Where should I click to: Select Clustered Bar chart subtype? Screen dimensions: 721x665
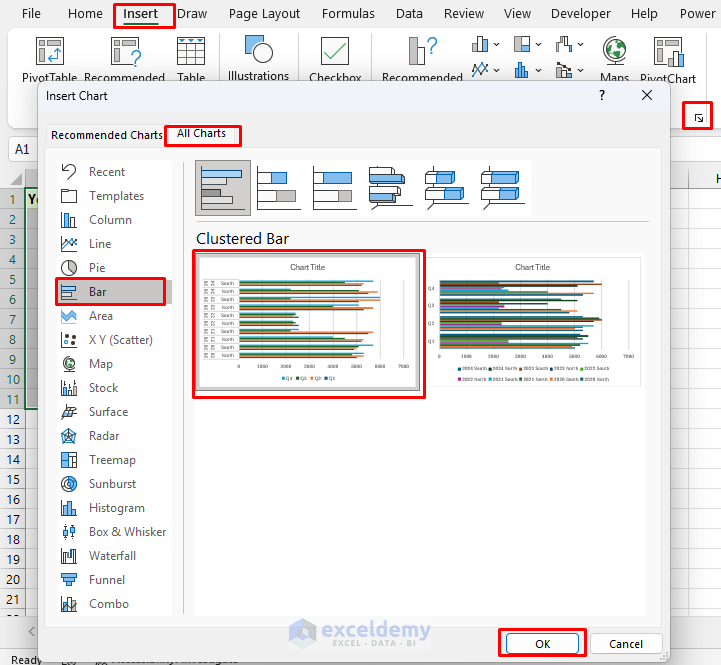click(223, 188)
